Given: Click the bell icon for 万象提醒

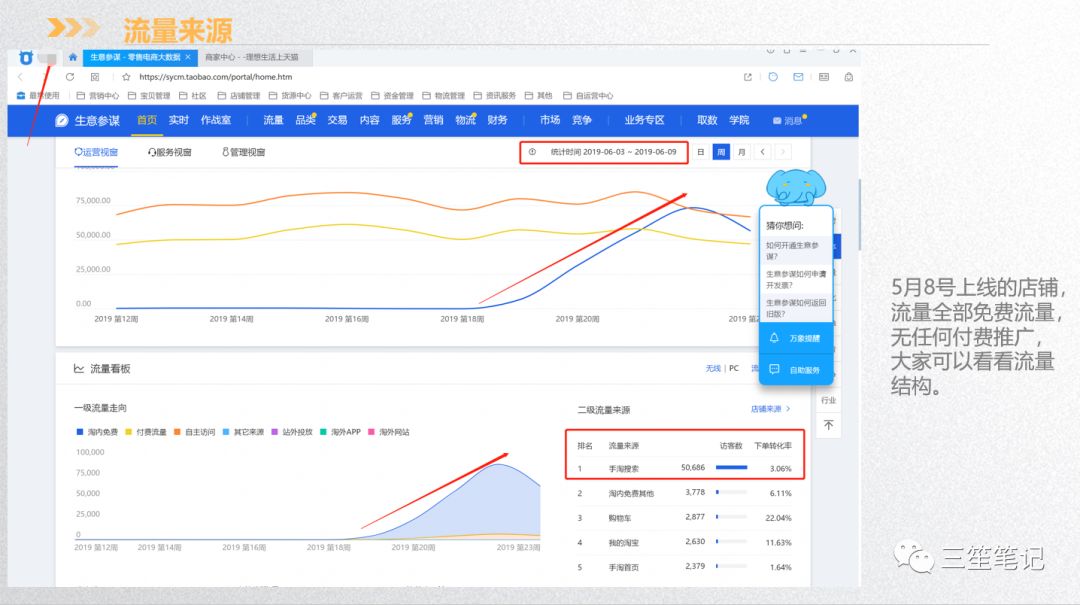Looking at the screenshot, I should click(x=774, y=338).
